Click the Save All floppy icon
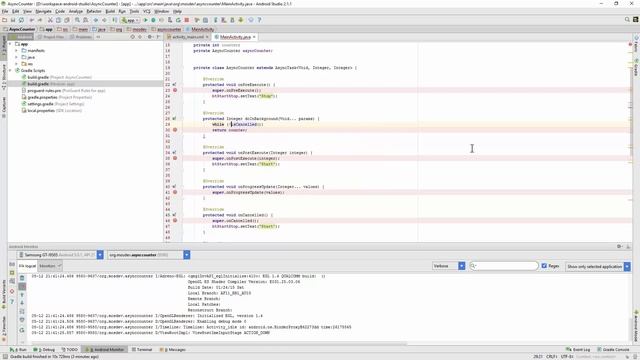Viewport: 640px width, 360px height. click(x=13, y=20)
